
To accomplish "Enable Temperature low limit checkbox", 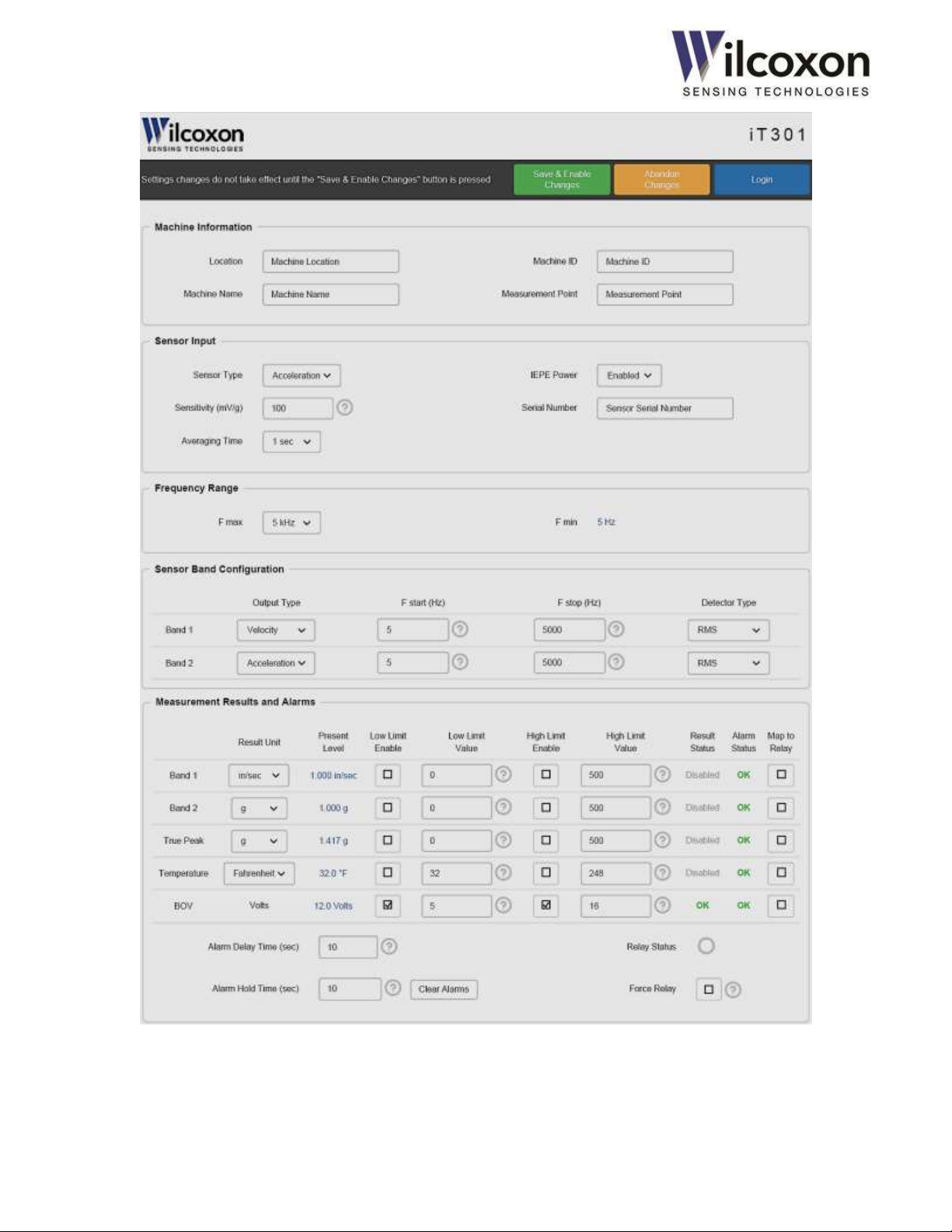I will [388, 873].
